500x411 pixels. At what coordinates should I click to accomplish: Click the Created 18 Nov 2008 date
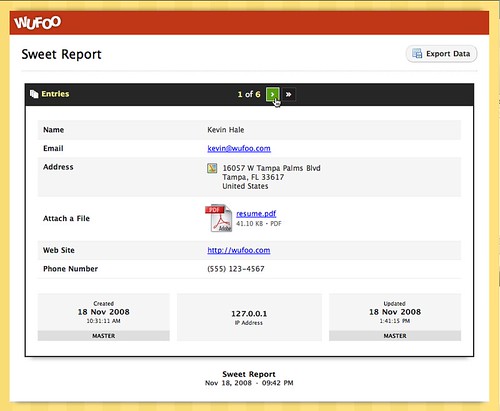coord(104,312)
